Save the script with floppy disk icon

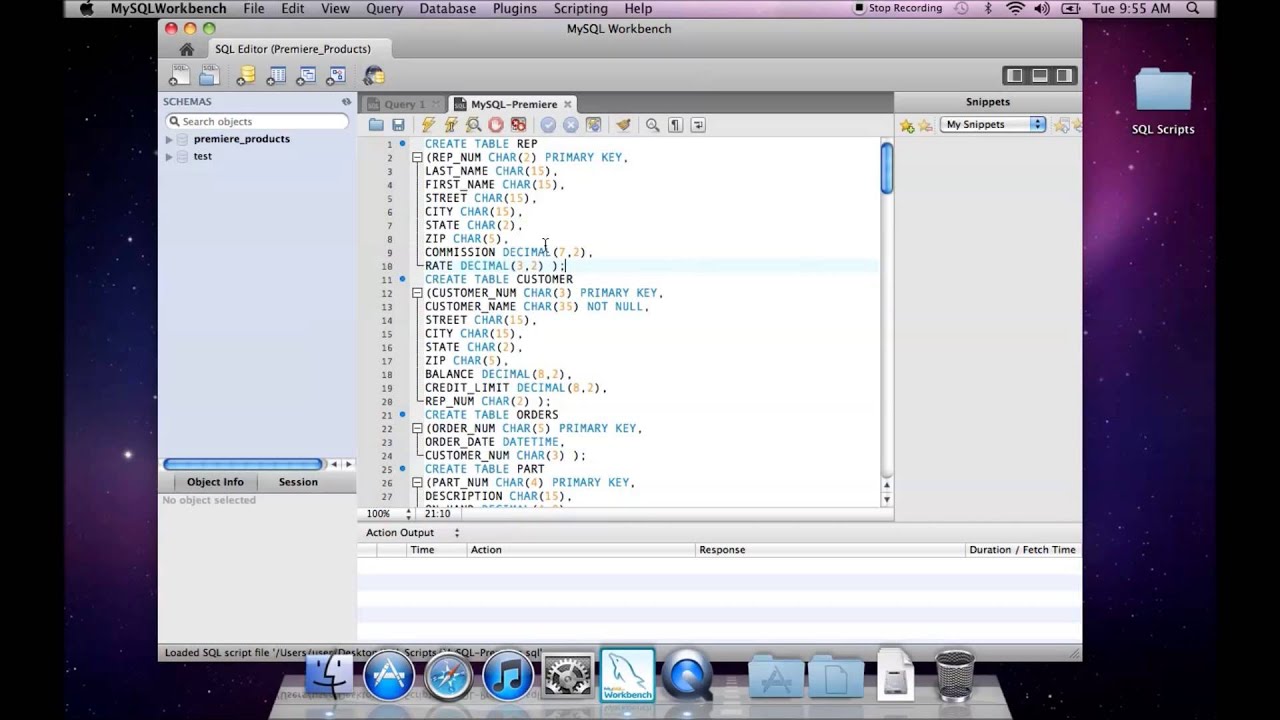point(398,125)
